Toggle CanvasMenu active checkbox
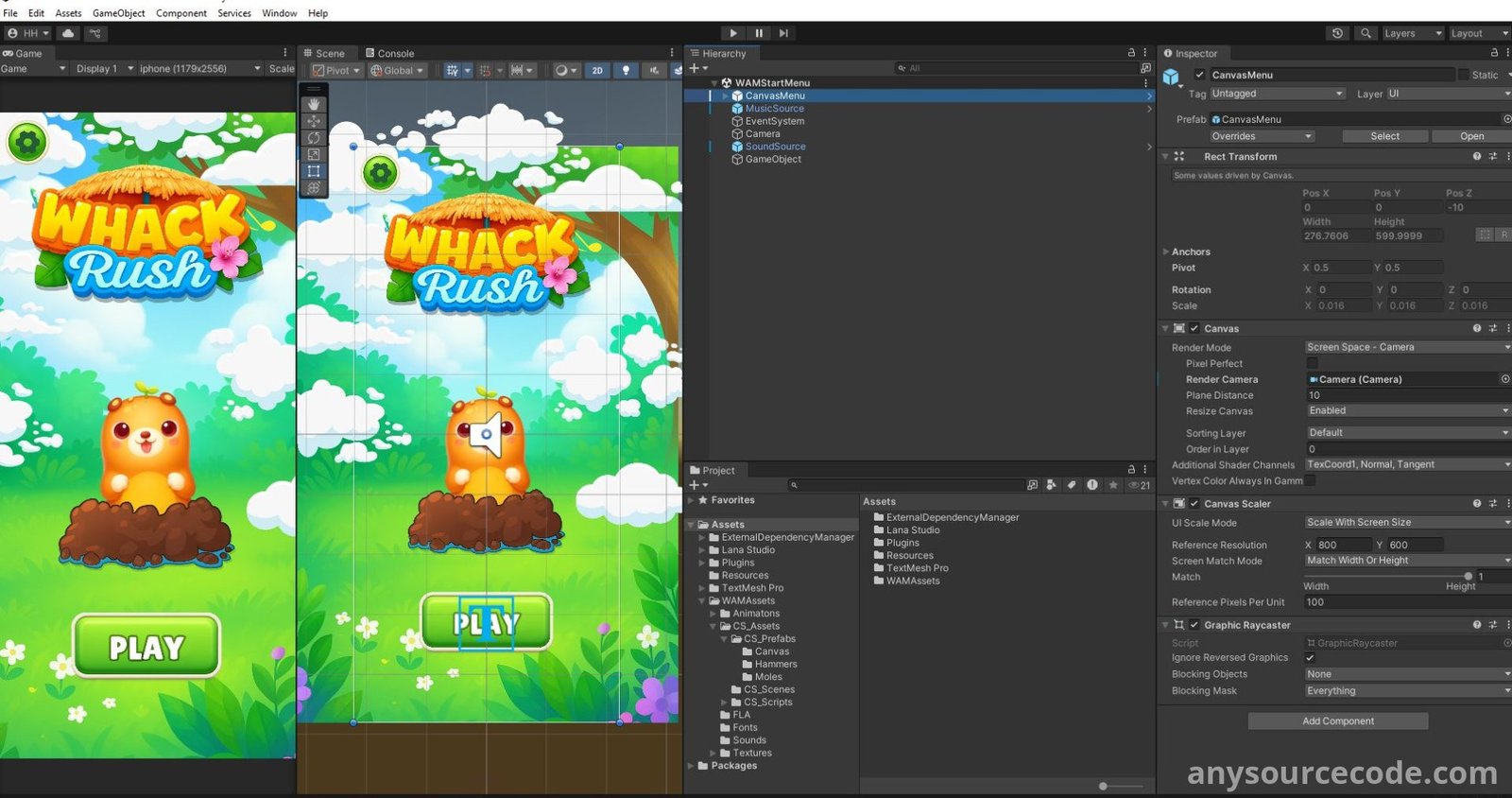Viewport: 1512px width, 798px height. click(1199, 75)
